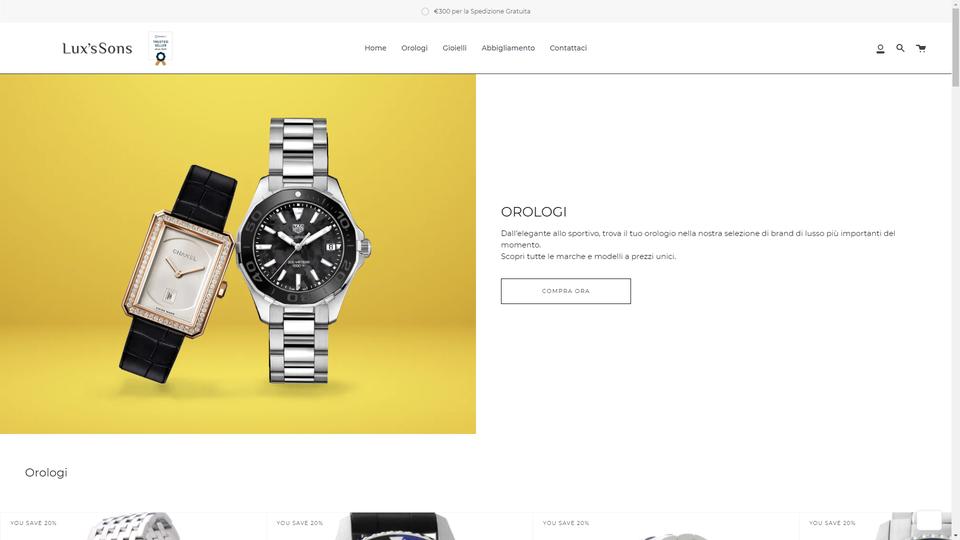This screenshot has height=540, width=960.
Task: Click the €300 free shipping announcement text
Action: tap(482, 12)
